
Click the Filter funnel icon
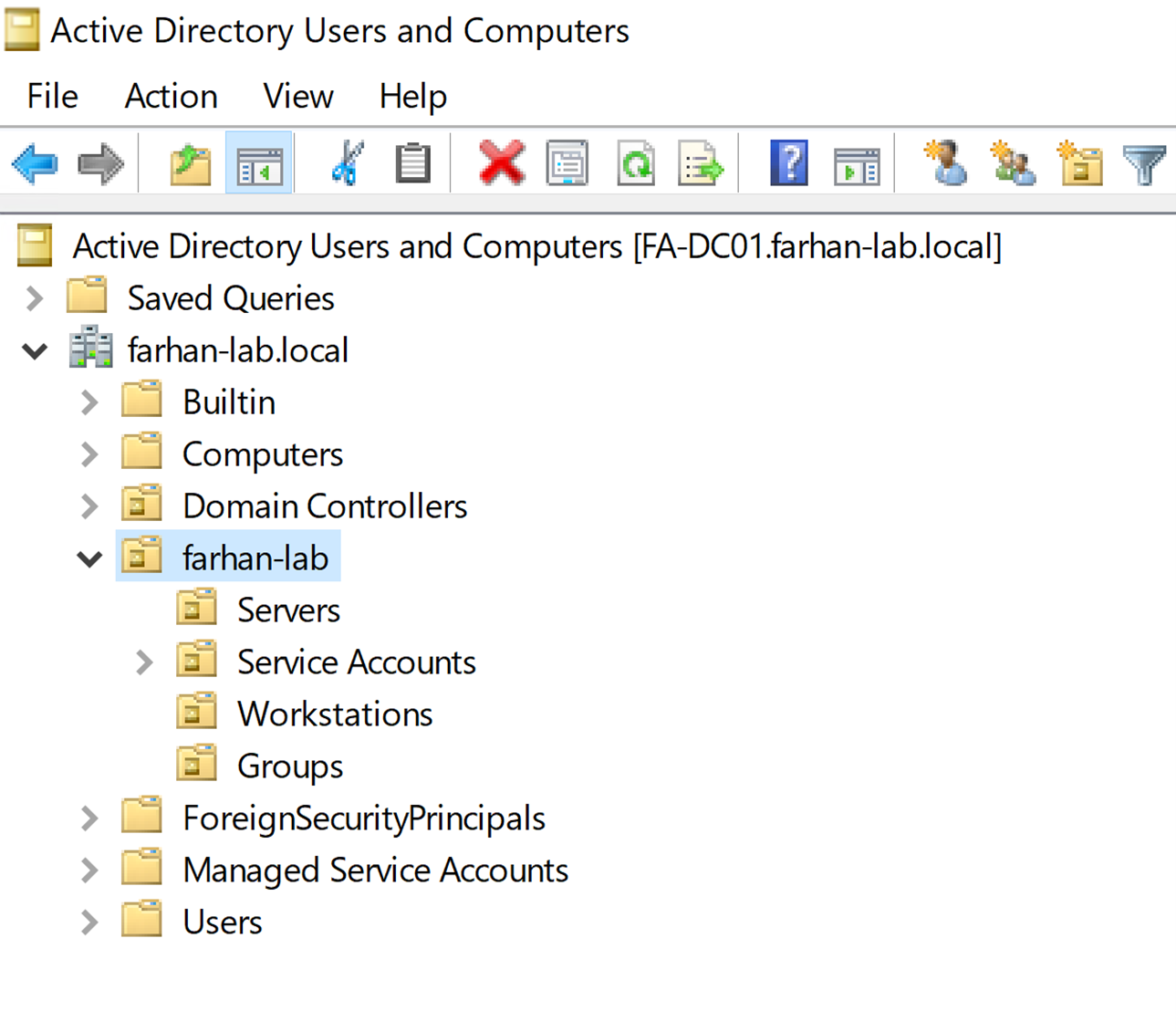pyautogui.click(x=1144, y=164)
